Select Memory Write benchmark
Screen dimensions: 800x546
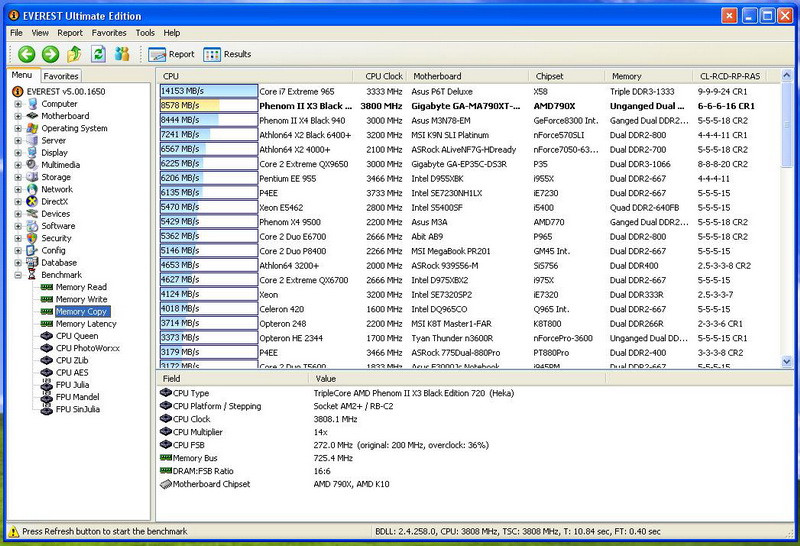pos(81,300)
